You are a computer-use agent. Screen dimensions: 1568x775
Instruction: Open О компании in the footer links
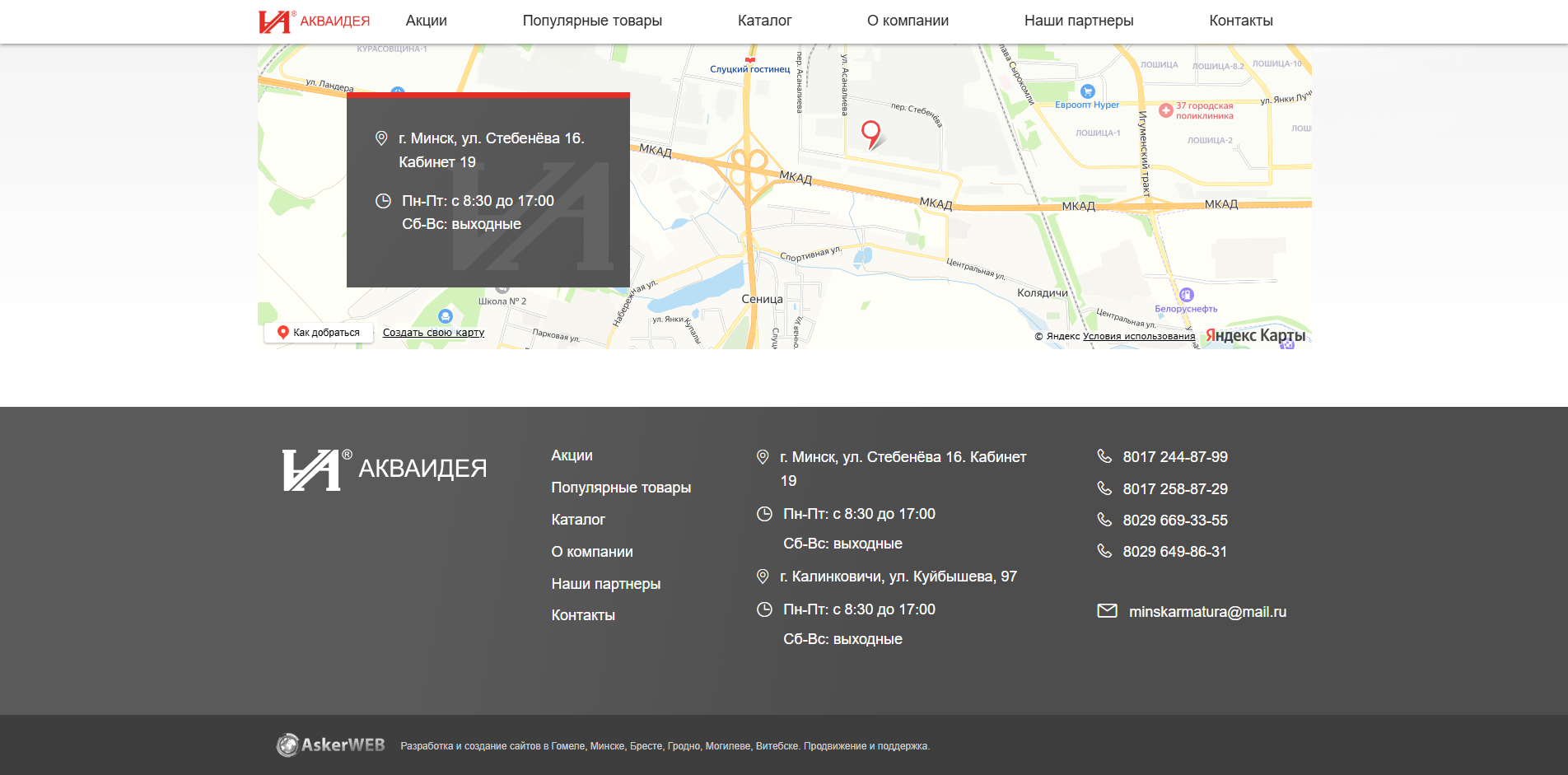[x=592, y=552]
